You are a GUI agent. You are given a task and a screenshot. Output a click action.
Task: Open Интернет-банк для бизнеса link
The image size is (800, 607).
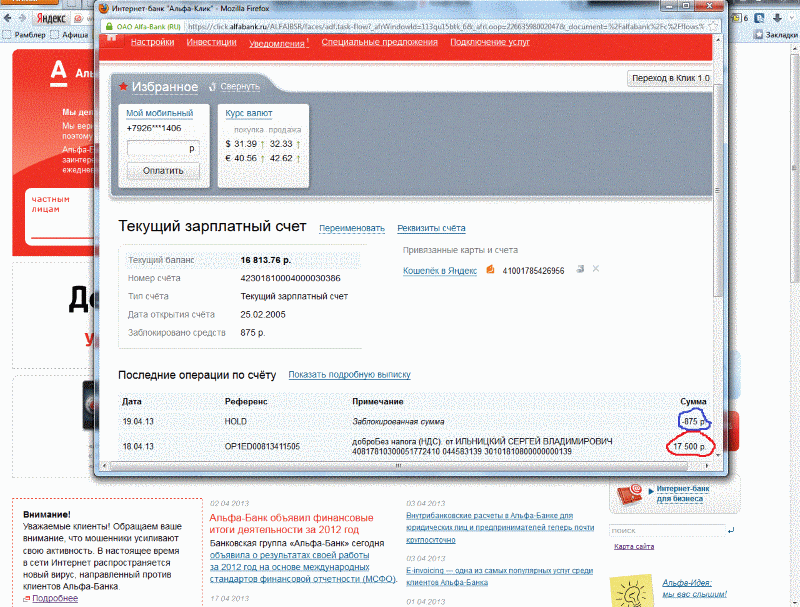pos(683,493)
